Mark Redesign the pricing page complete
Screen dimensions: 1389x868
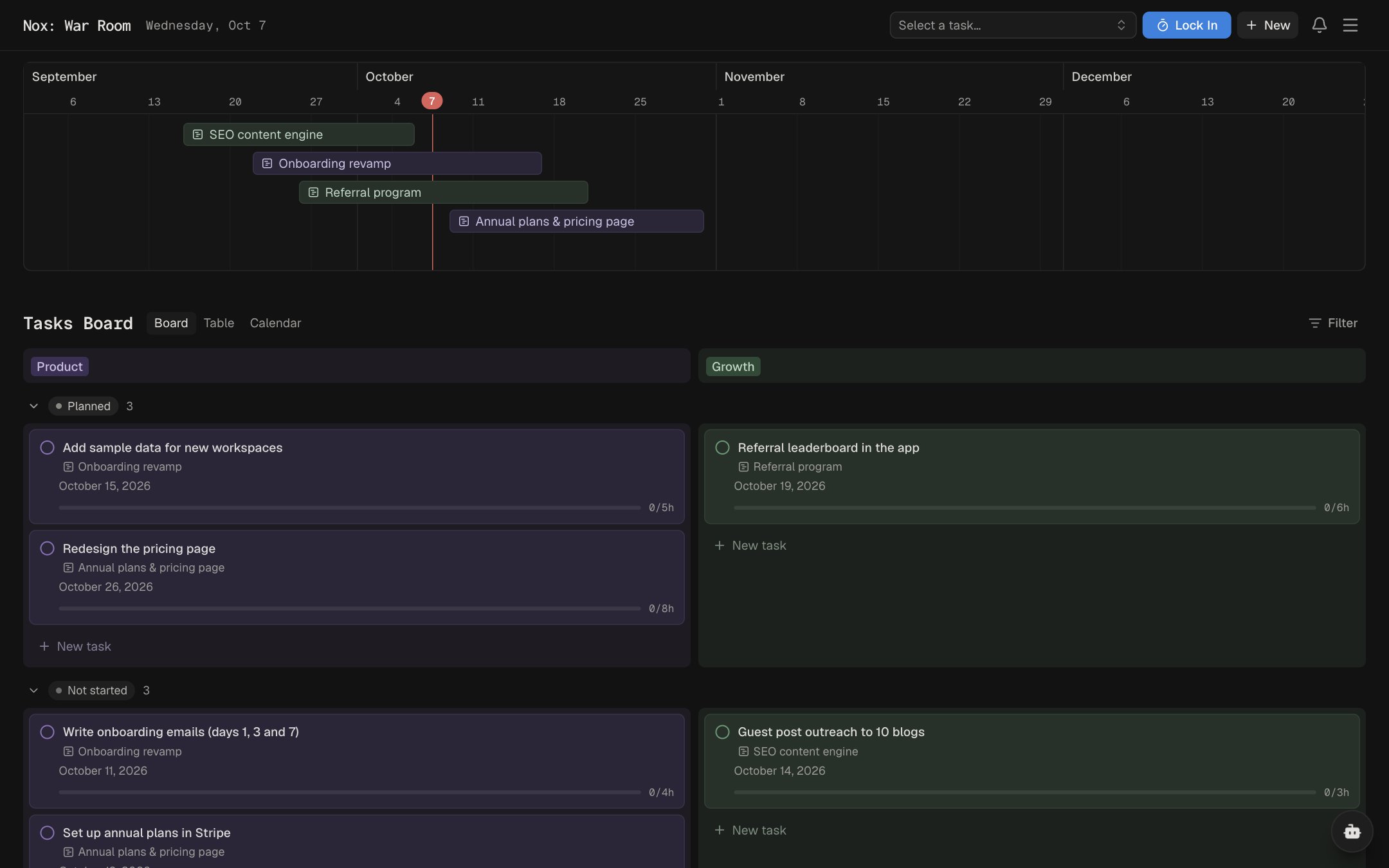click(47, 548)
